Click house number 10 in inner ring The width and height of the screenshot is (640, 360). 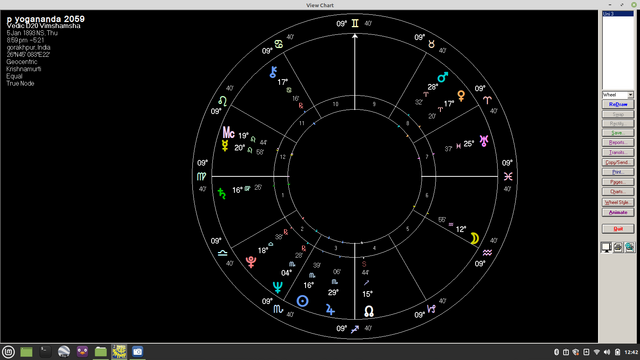[335, 104]
